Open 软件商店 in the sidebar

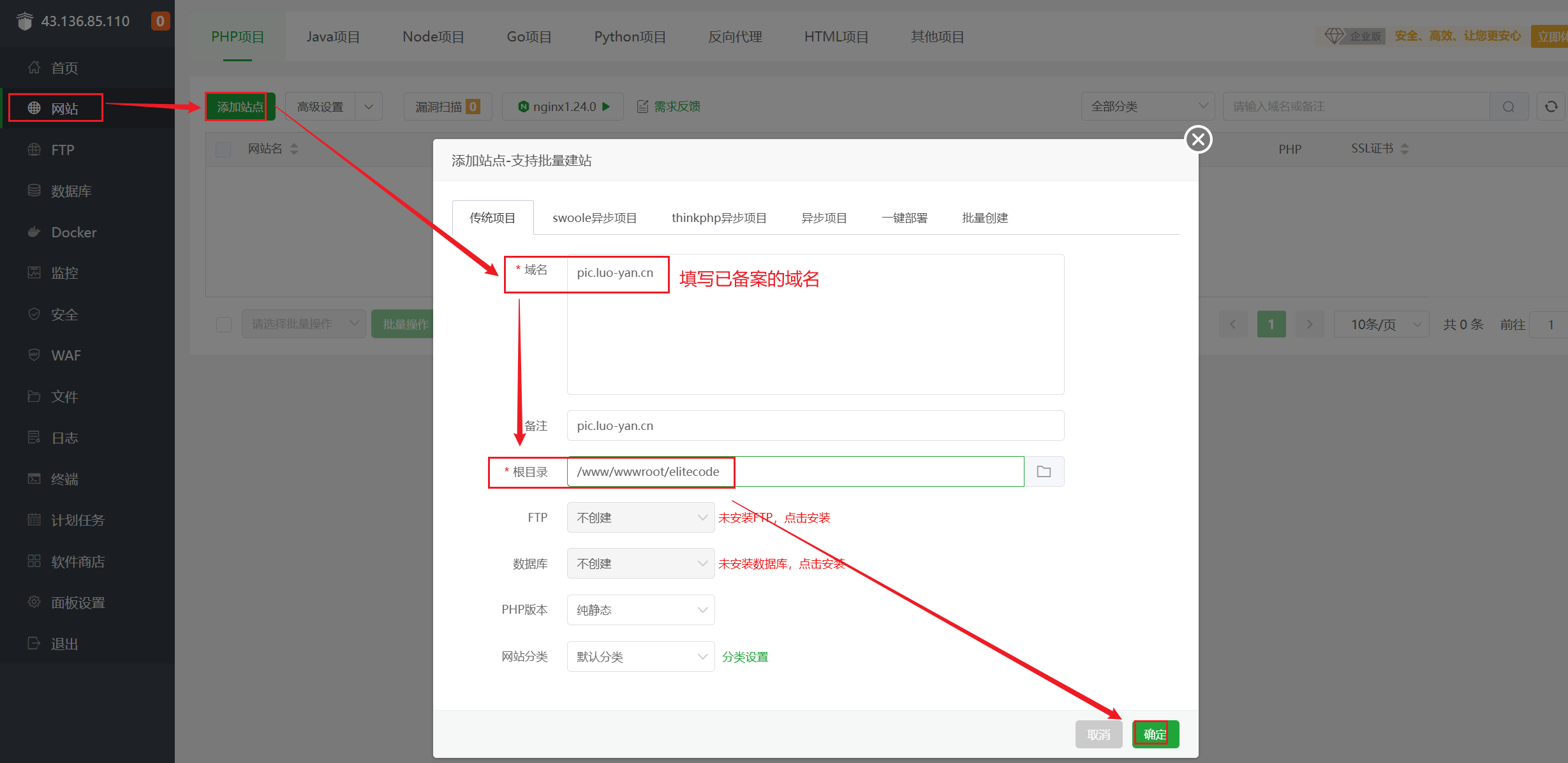pyautogui.click(x=77, y=561)
